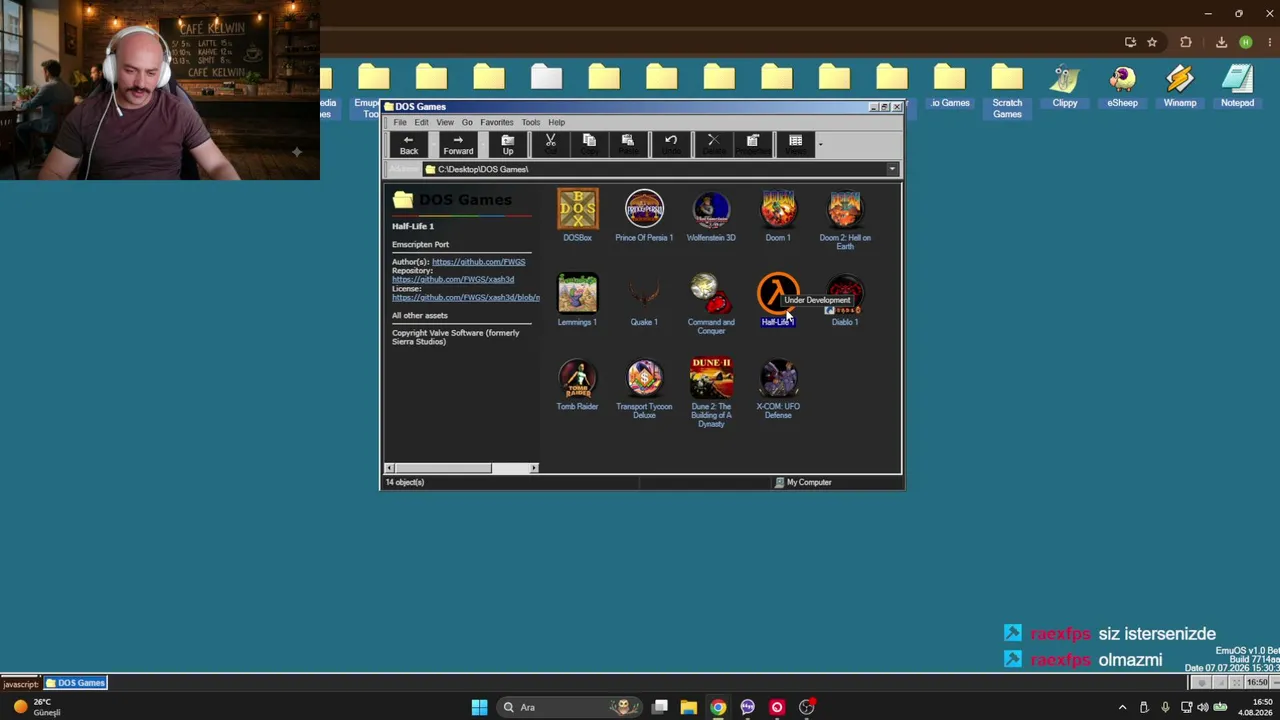The width and height of the screenshot is (1280, 720).
Task: Open Doom 2: Hell on Earth
Action: pos(845,209)
